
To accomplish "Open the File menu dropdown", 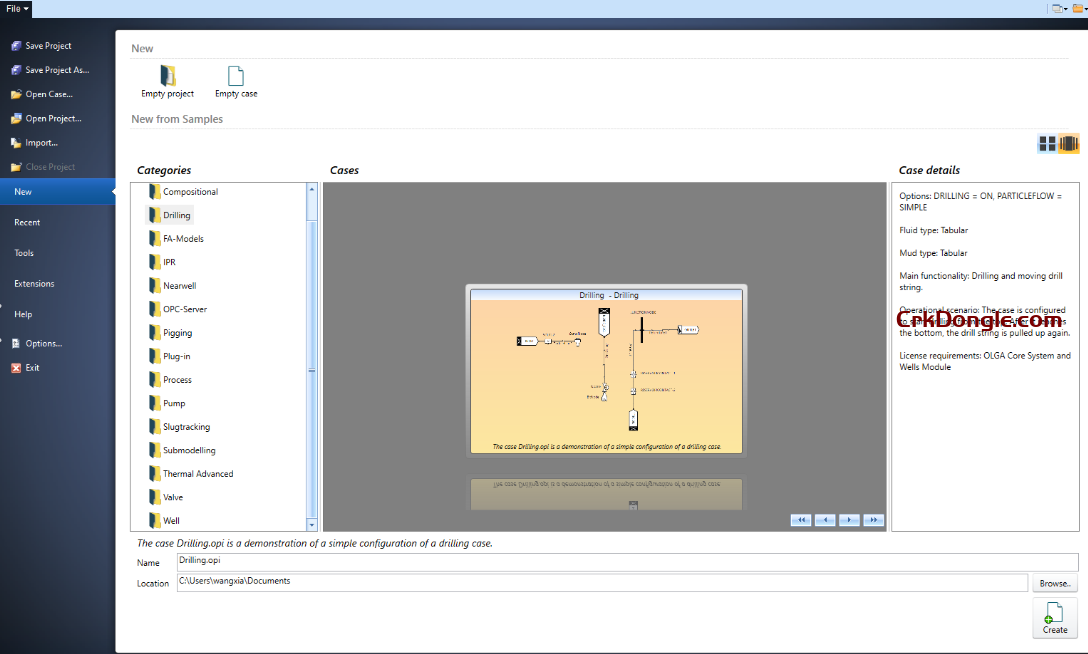I will (x=15, y=8).
